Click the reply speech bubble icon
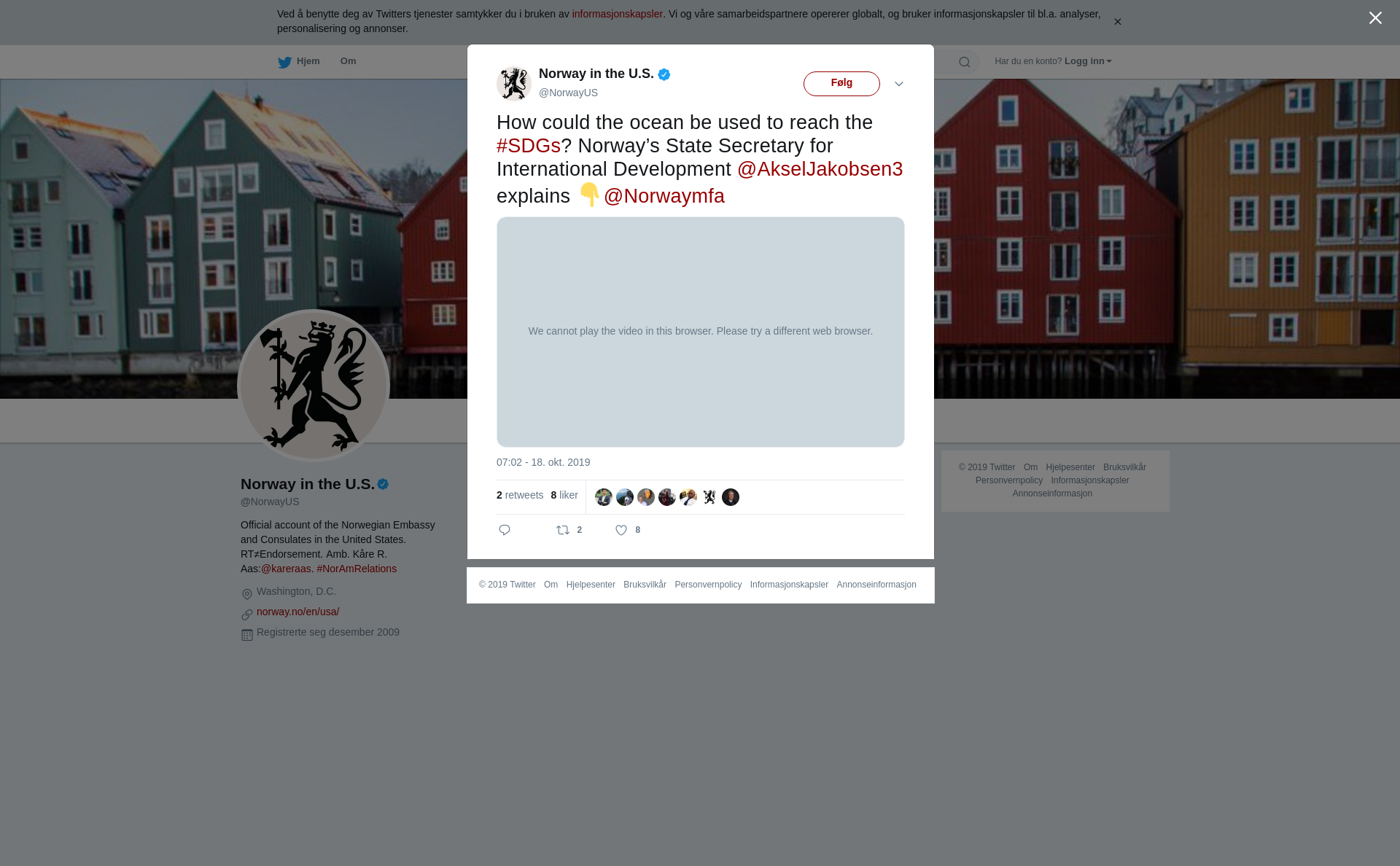 point(505,530)
